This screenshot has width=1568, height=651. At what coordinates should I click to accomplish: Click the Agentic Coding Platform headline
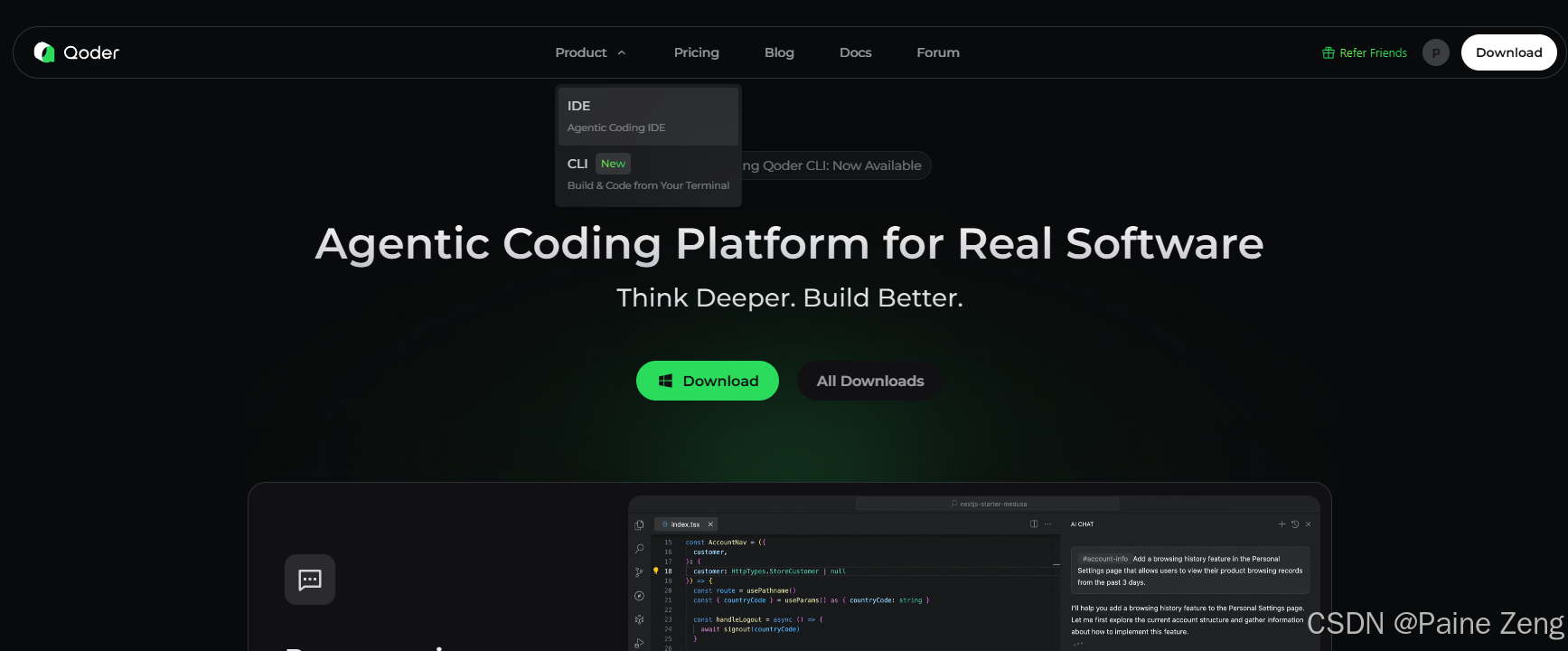[x=789, y=243]
